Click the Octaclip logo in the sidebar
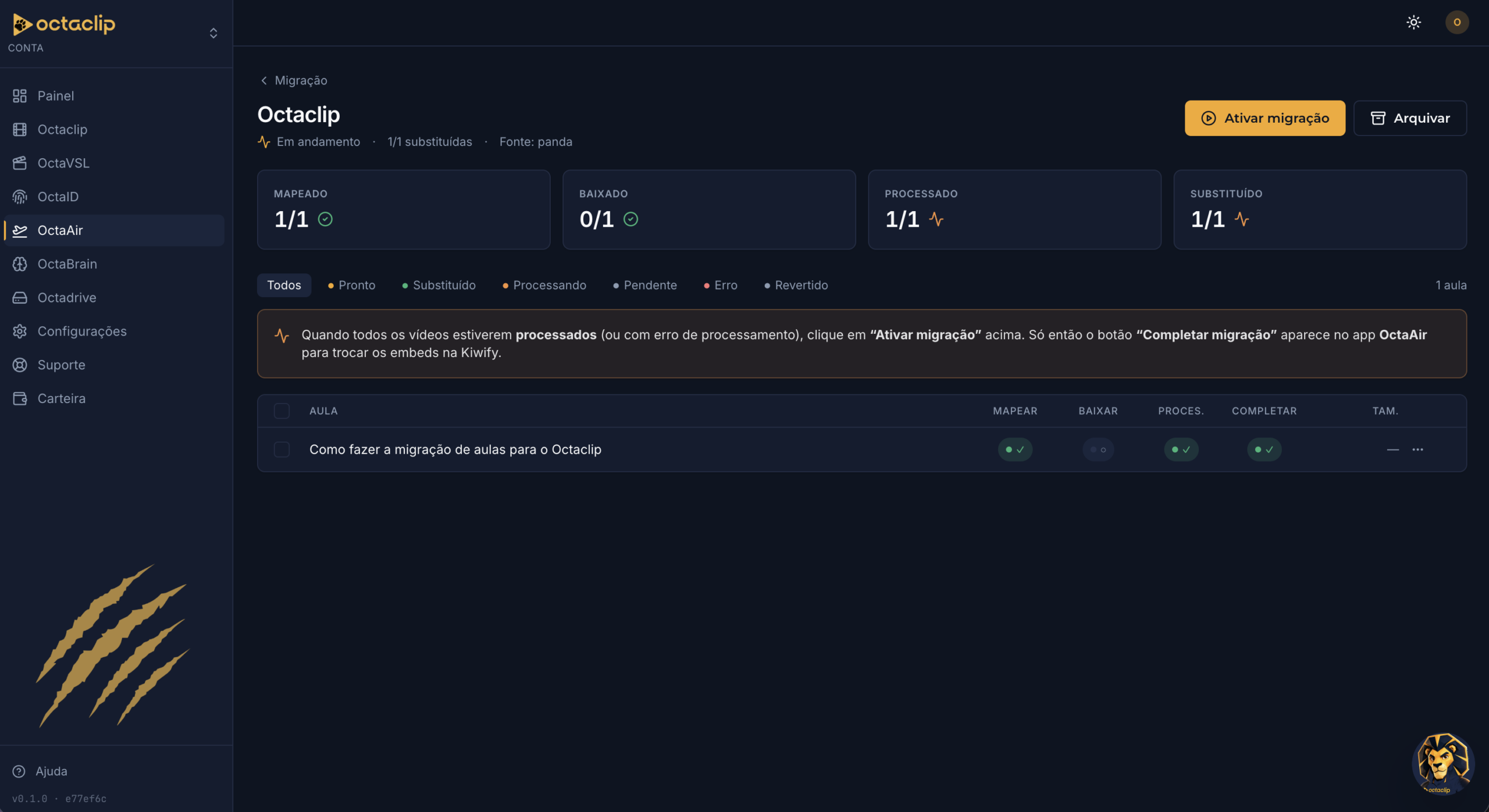This screenshot has height=812, width=1489. click(64, 24)
